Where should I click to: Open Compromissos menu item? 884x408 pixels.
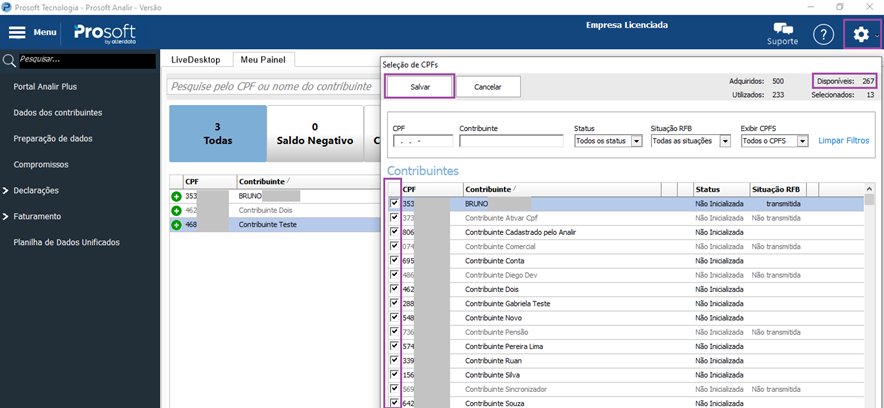(x=41, y=165)
